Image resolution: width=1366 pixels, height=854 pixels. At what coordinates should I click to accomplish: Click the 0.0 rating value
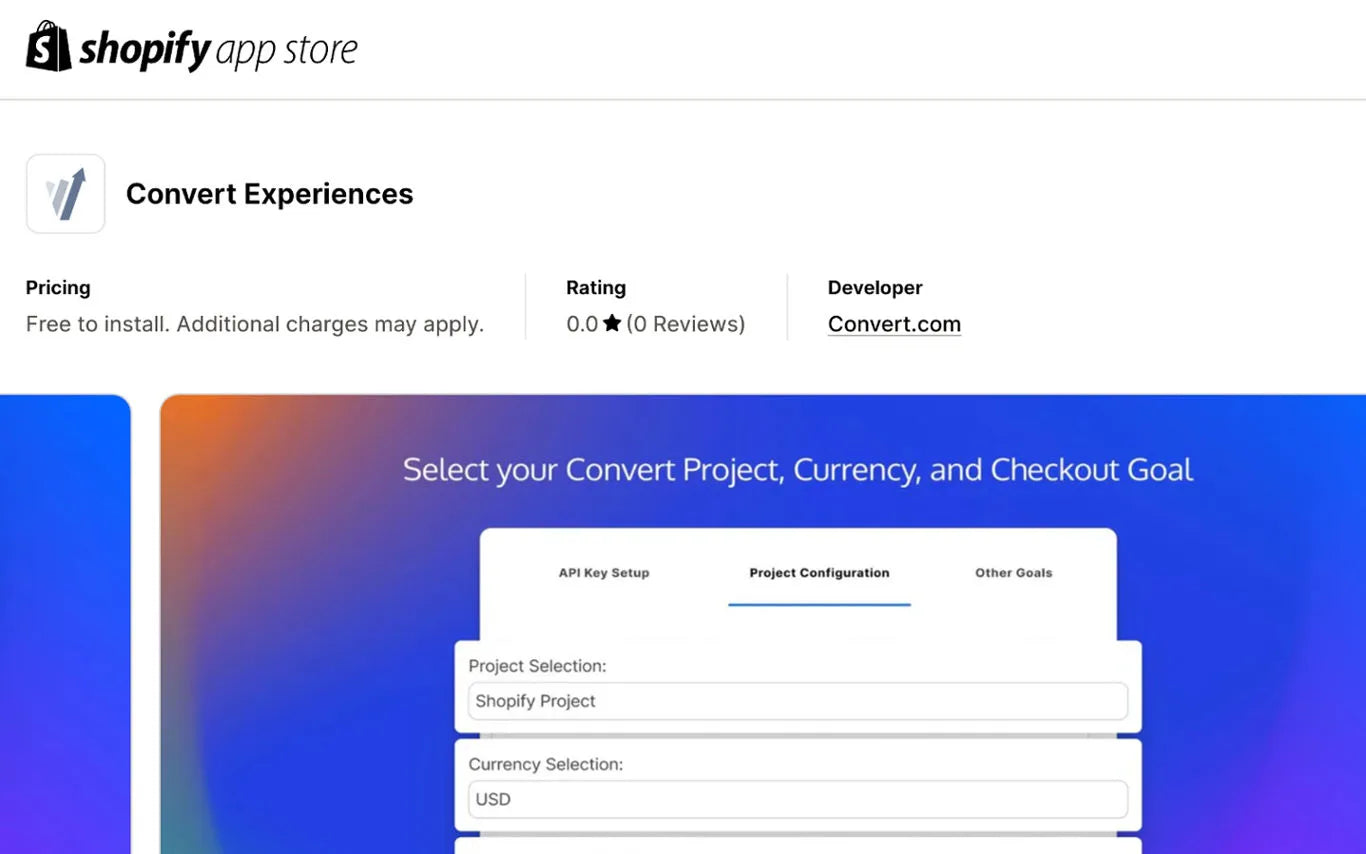click(582, 324)
